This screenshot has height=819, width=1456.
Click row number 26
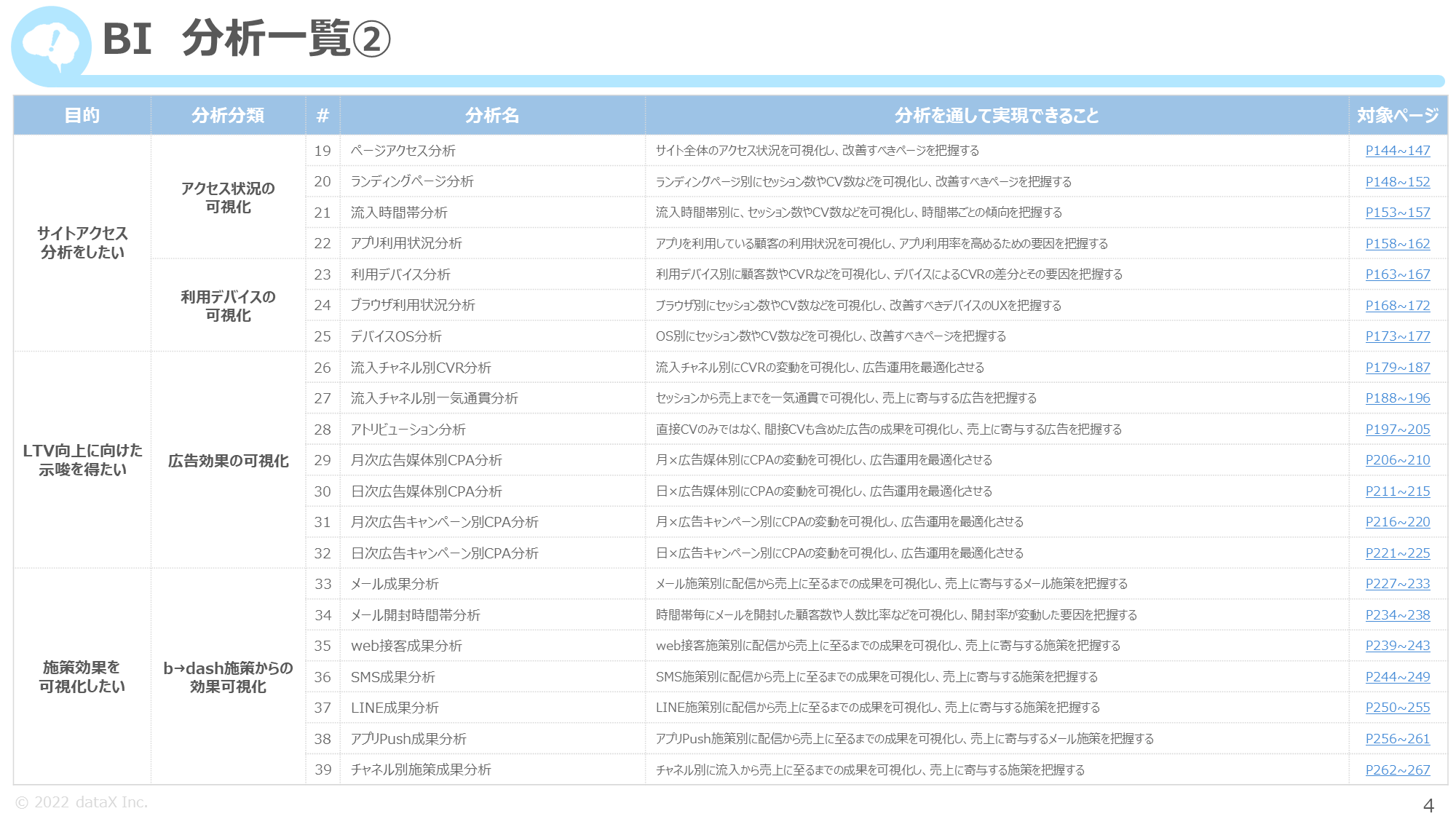tap(323, 368)
